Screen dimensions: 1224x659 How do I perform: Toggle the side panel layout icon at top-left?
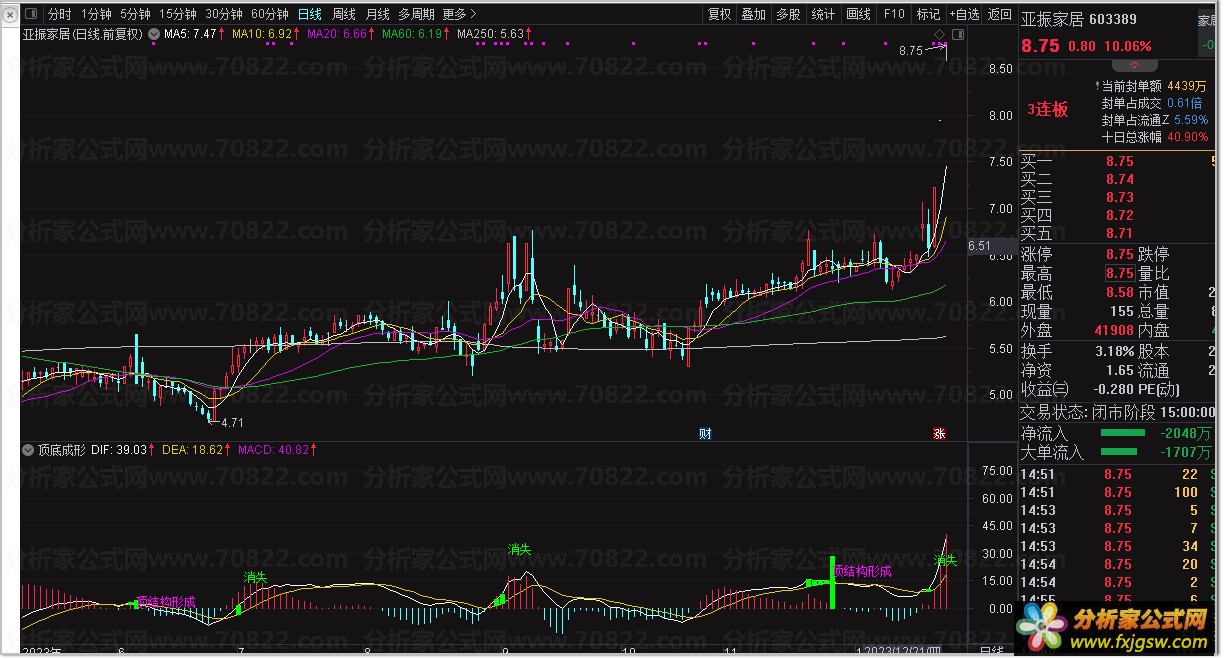tap(29, 14)
